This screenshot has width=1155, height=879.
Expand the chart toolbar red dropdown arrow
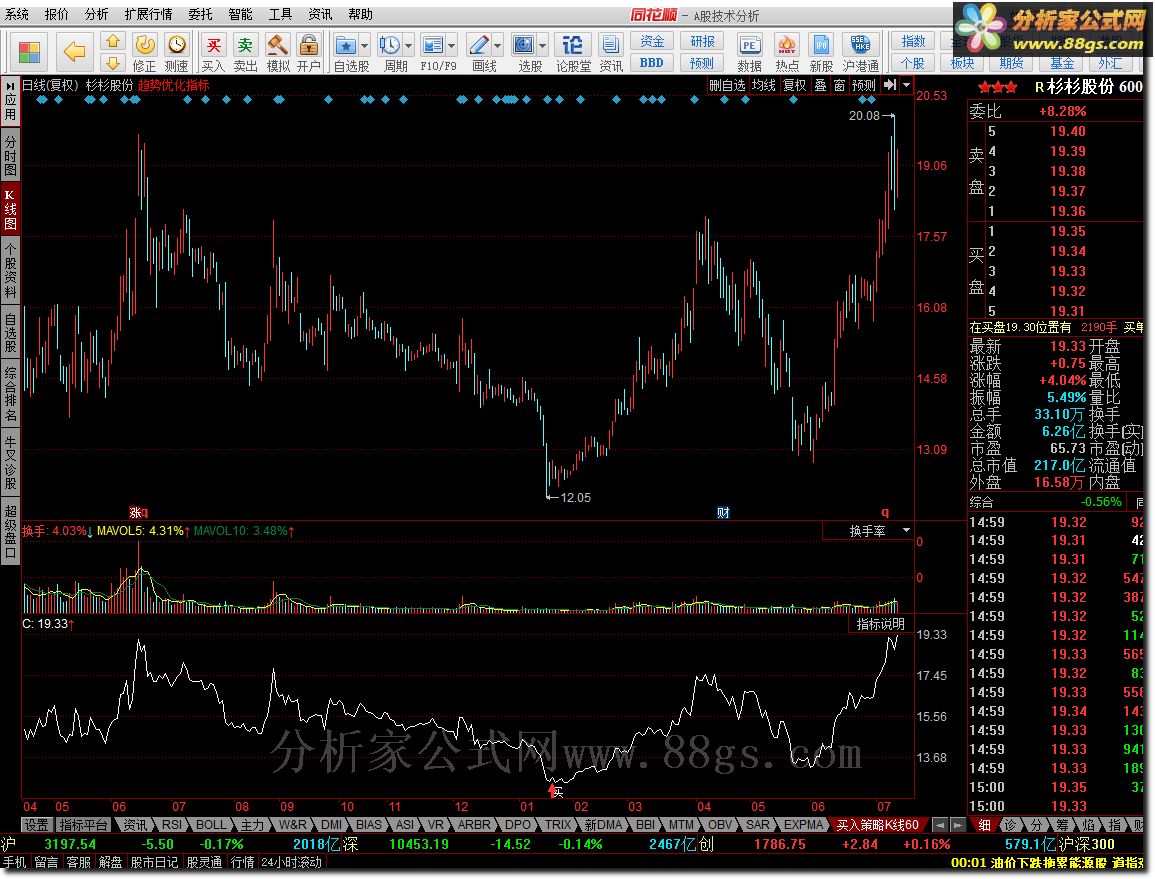point(907,85)
